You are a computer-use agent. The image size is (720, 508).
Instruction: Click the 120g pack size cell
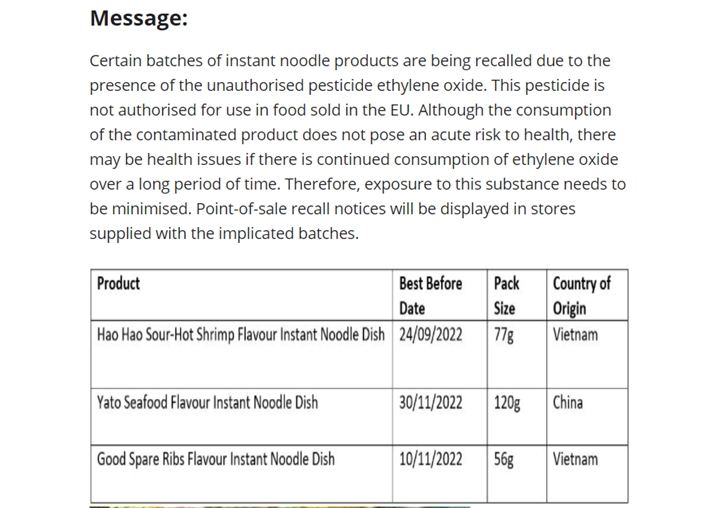point(508,403)
